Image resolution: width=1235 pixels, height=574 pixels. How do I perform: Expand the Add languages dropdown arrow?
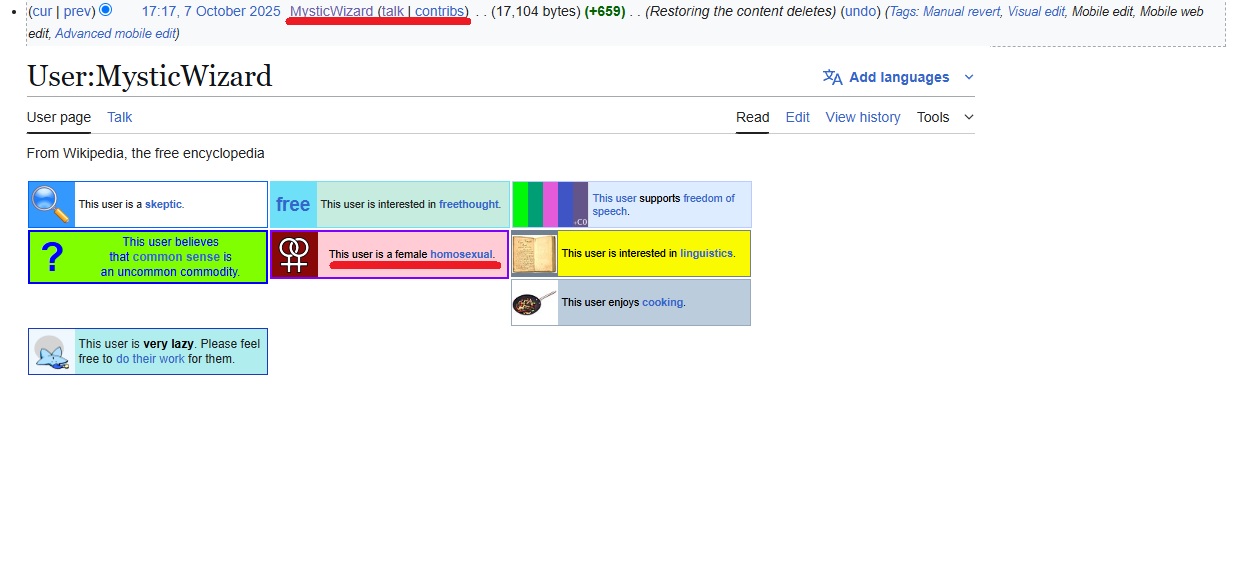968,77
